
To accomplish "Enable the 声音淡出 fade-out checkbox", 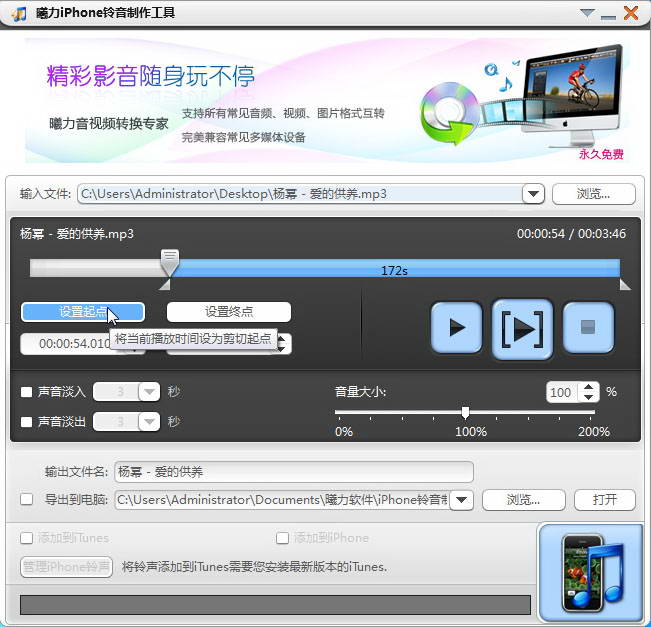I will [x=27, y=422].
